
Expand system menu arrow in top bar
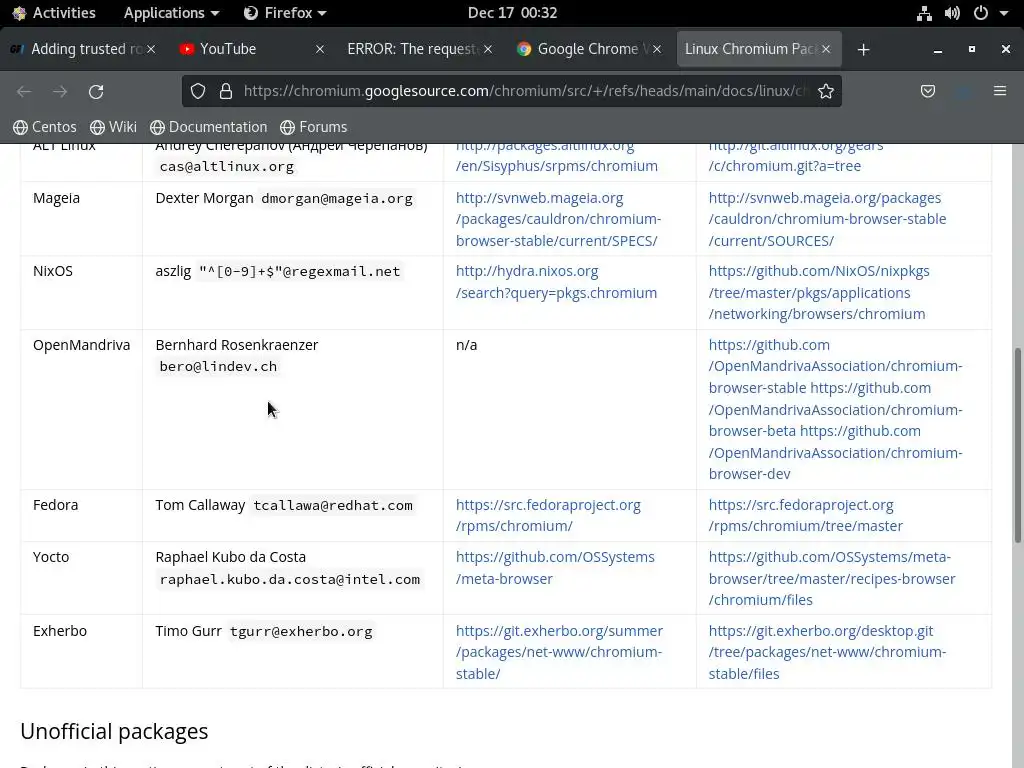(x=1004, y=13)
